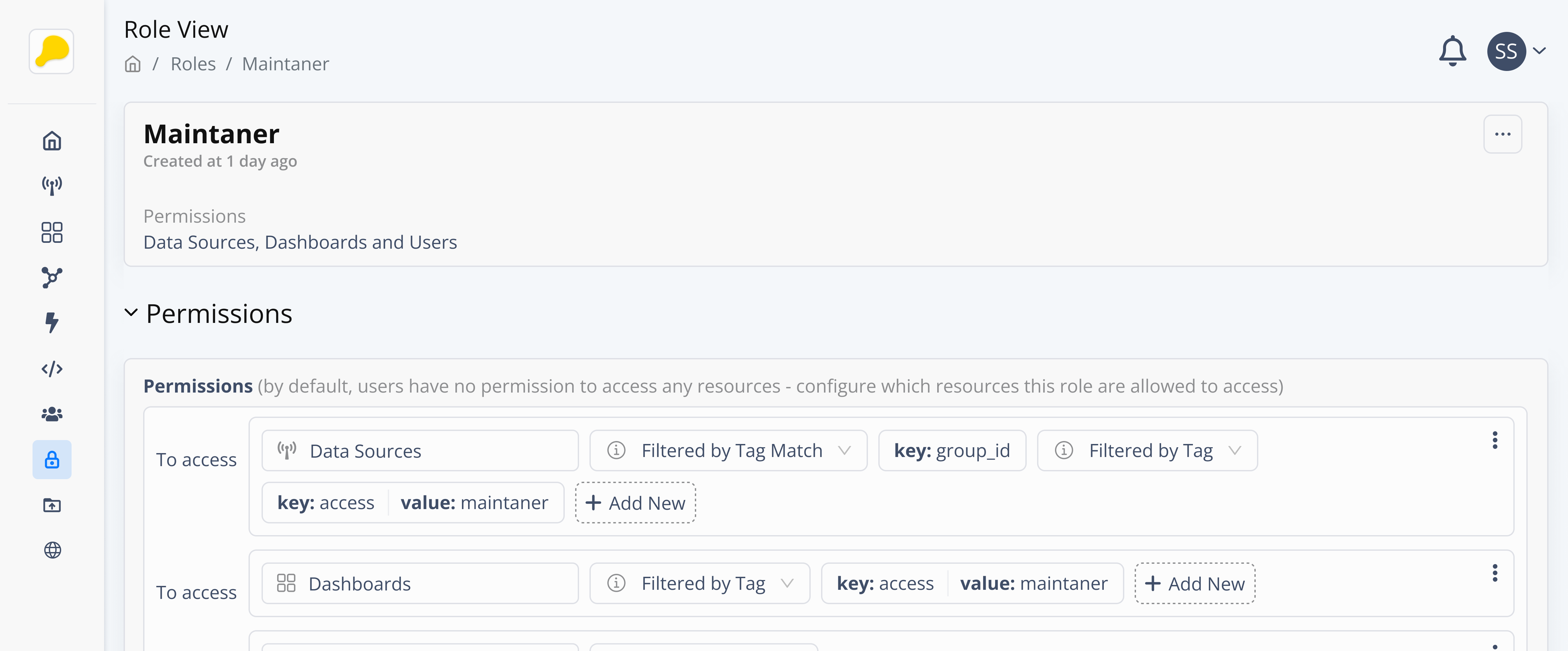Go to Roles breadcrumb link

[x=193, y=64]
